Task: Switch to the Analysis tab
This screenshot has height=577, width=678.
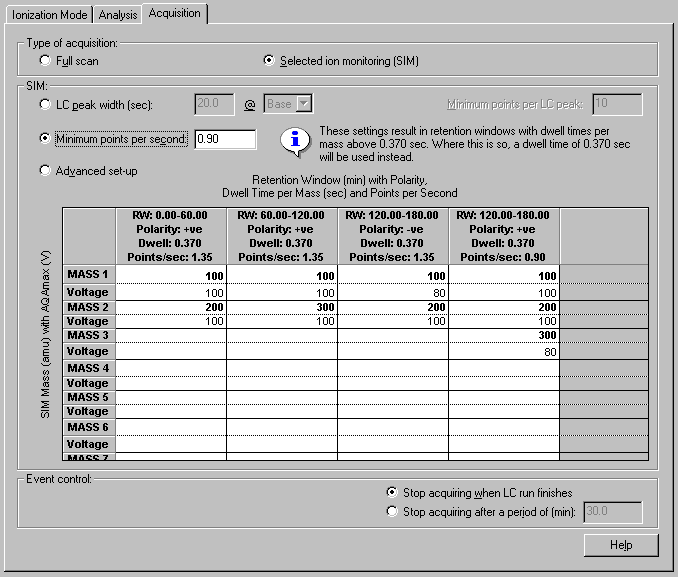Action: (x=118, y=15)
